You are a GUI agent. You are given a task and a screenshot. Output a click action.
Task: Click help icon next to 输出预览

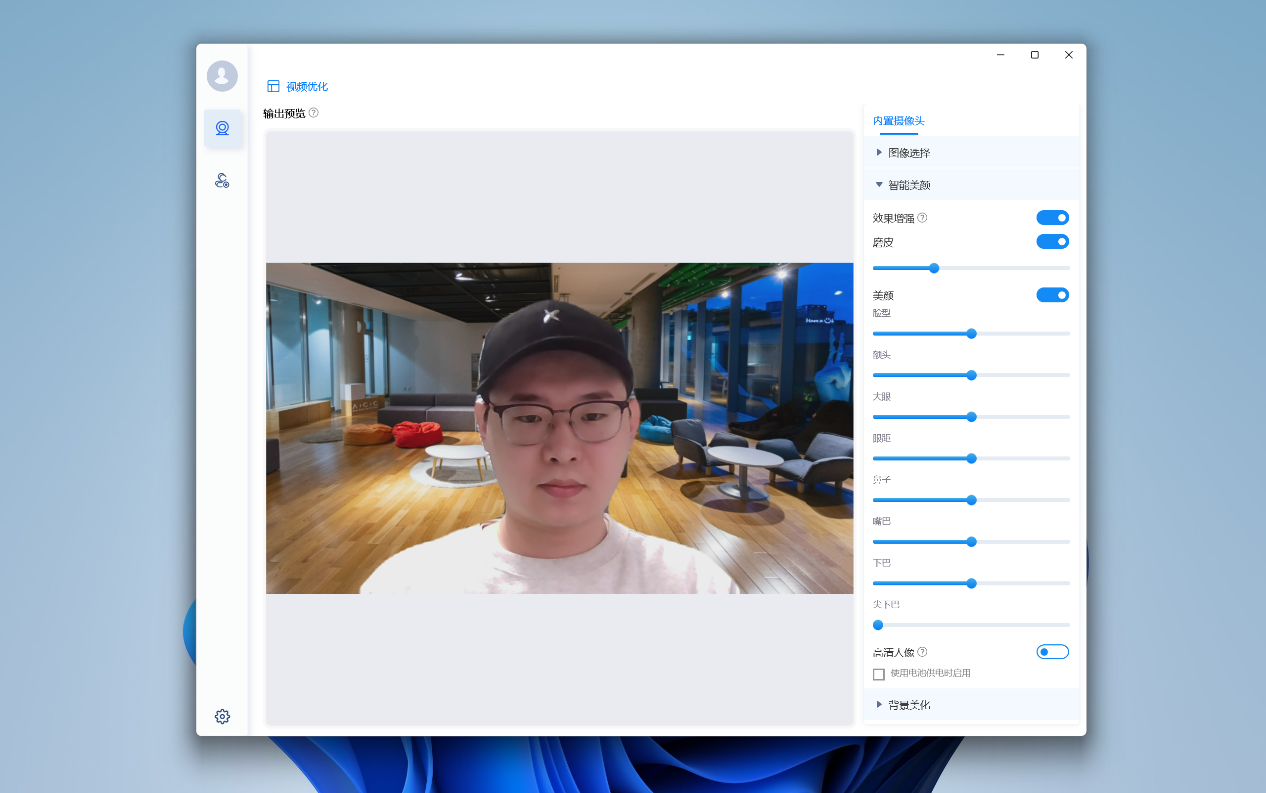click(313, 113)
